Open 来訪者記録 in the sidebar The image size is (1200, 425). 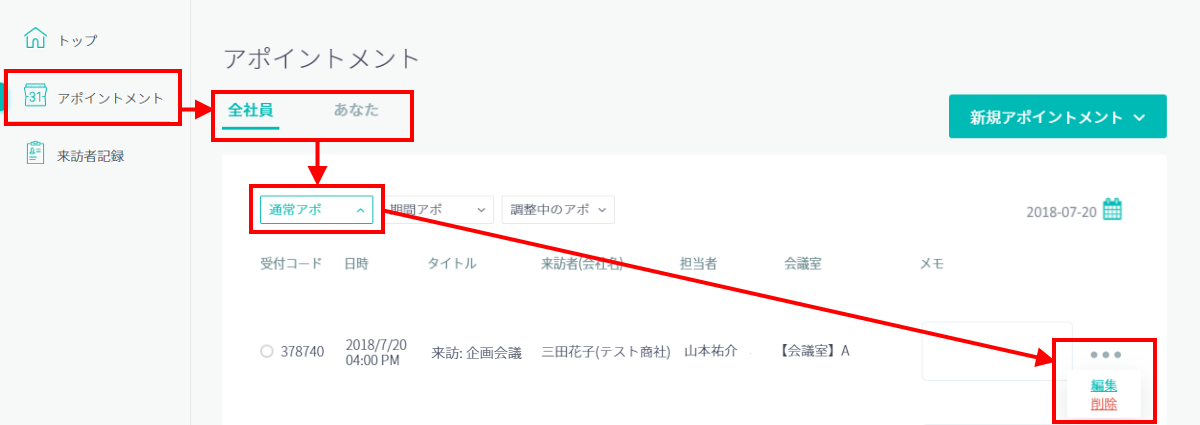91,155
